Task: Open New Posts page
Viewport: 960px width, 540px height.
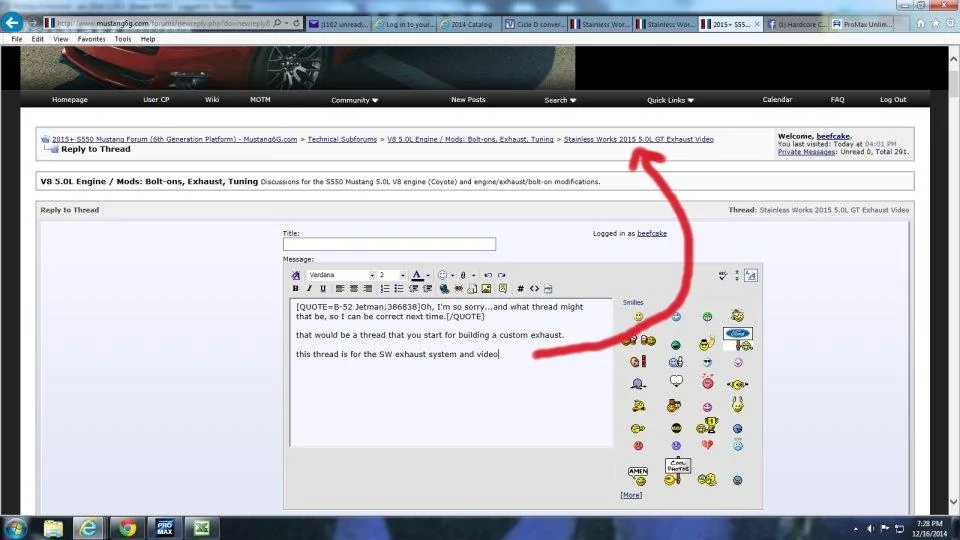Action: [x=468, y=99]
